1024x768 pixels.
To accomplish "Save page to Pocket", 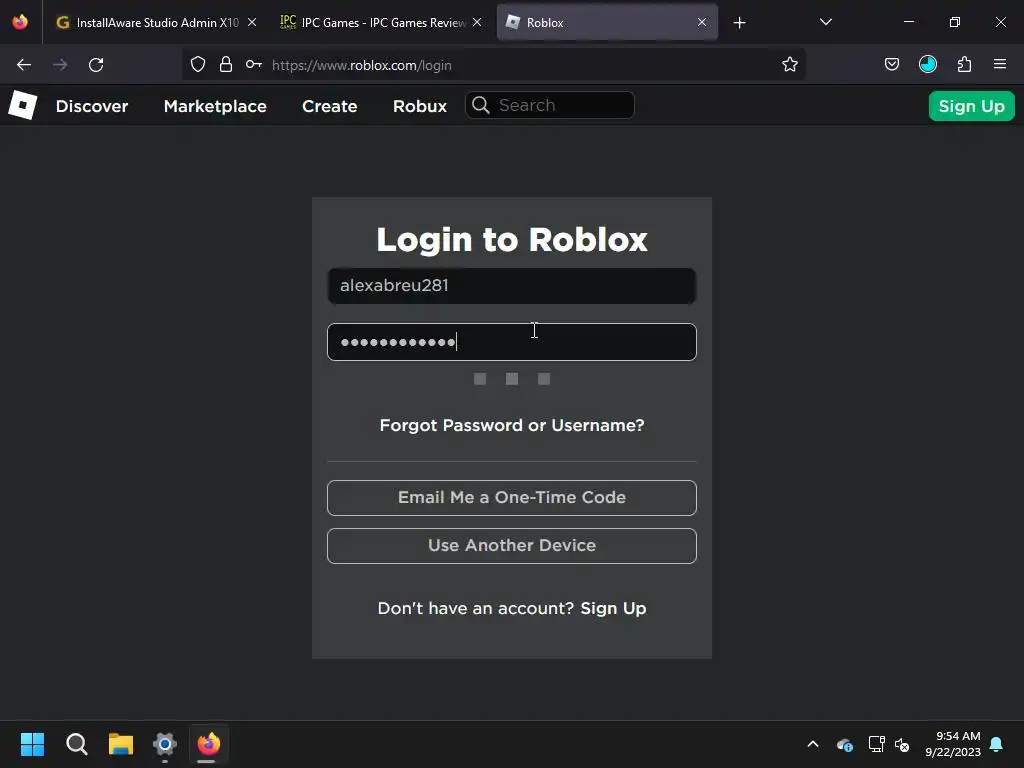I will tap(891, 65).
